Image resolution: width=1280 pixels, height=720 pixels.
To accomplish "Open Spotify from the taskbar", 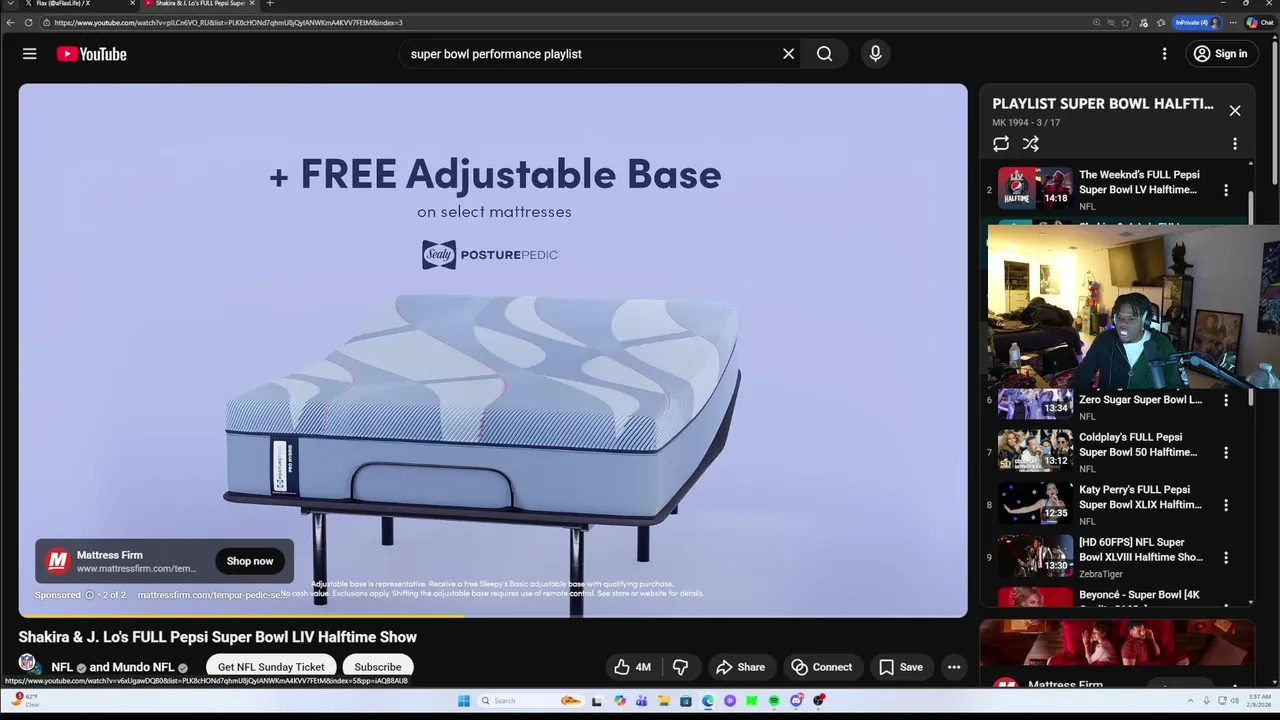I will tap(774, 701).
